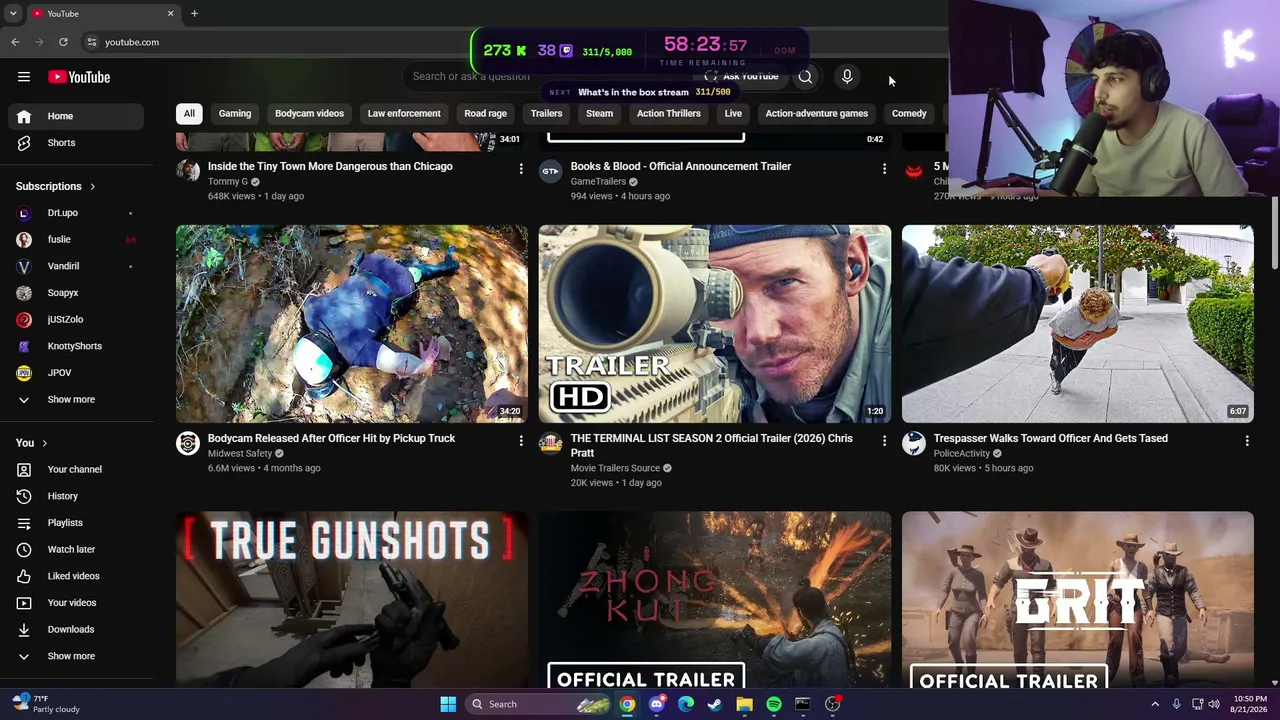
Task: Select the Gaming filter chip
Action: tap(235, 113)
